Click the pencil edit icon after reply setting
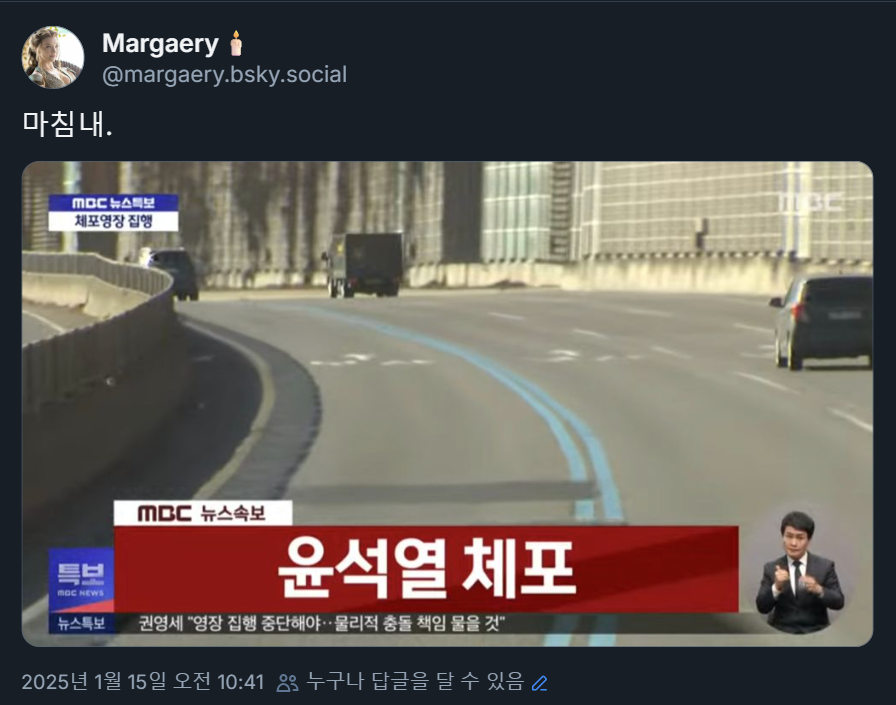The image size is (896, 705). point(539,683)
